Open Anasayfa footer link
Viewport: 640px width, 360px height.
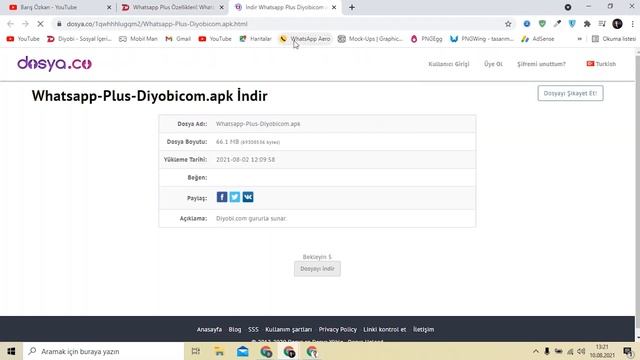(209, 329)
